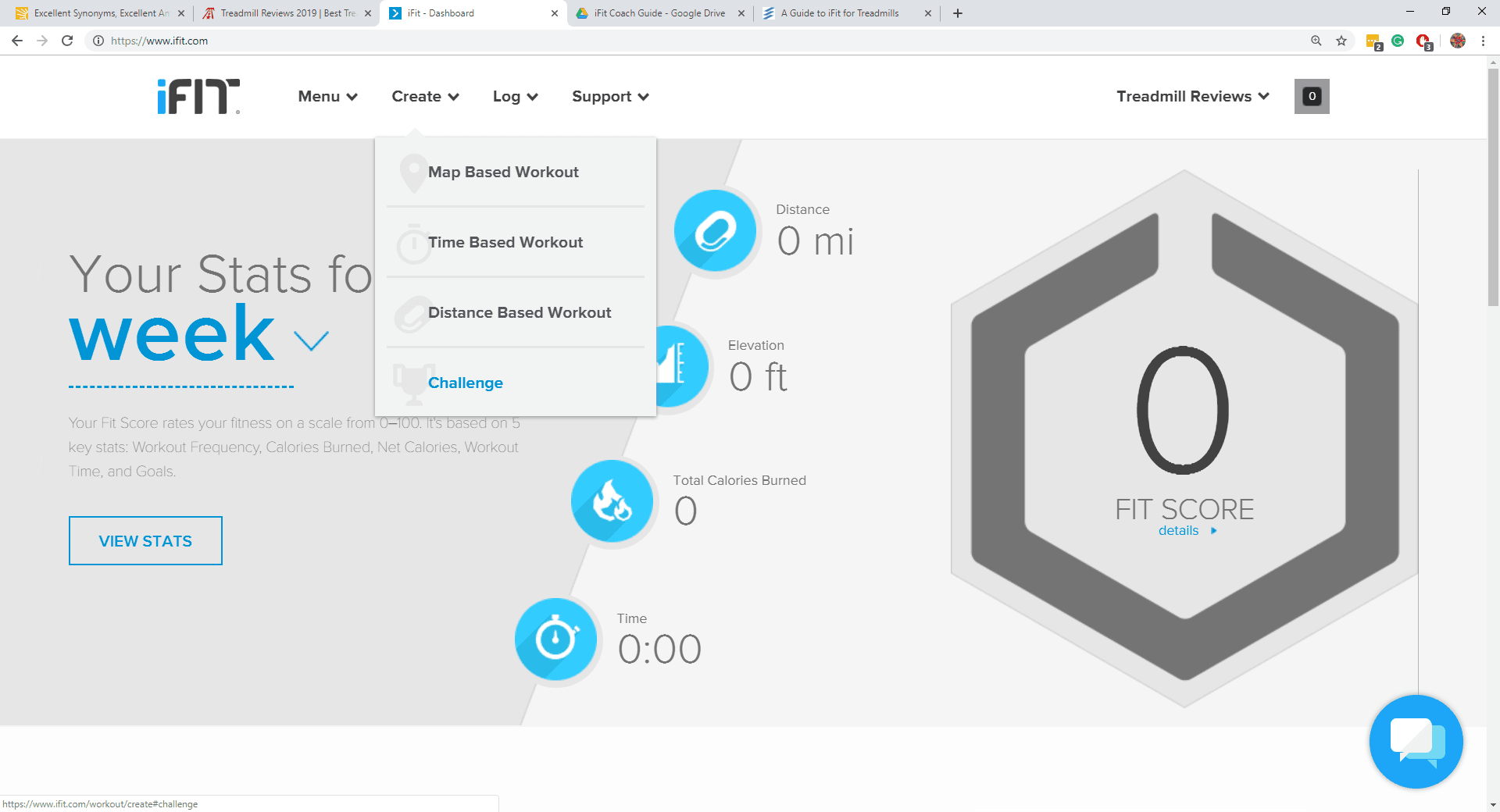
Task: Open the Support dropdown menu
Action: [609, 96]
